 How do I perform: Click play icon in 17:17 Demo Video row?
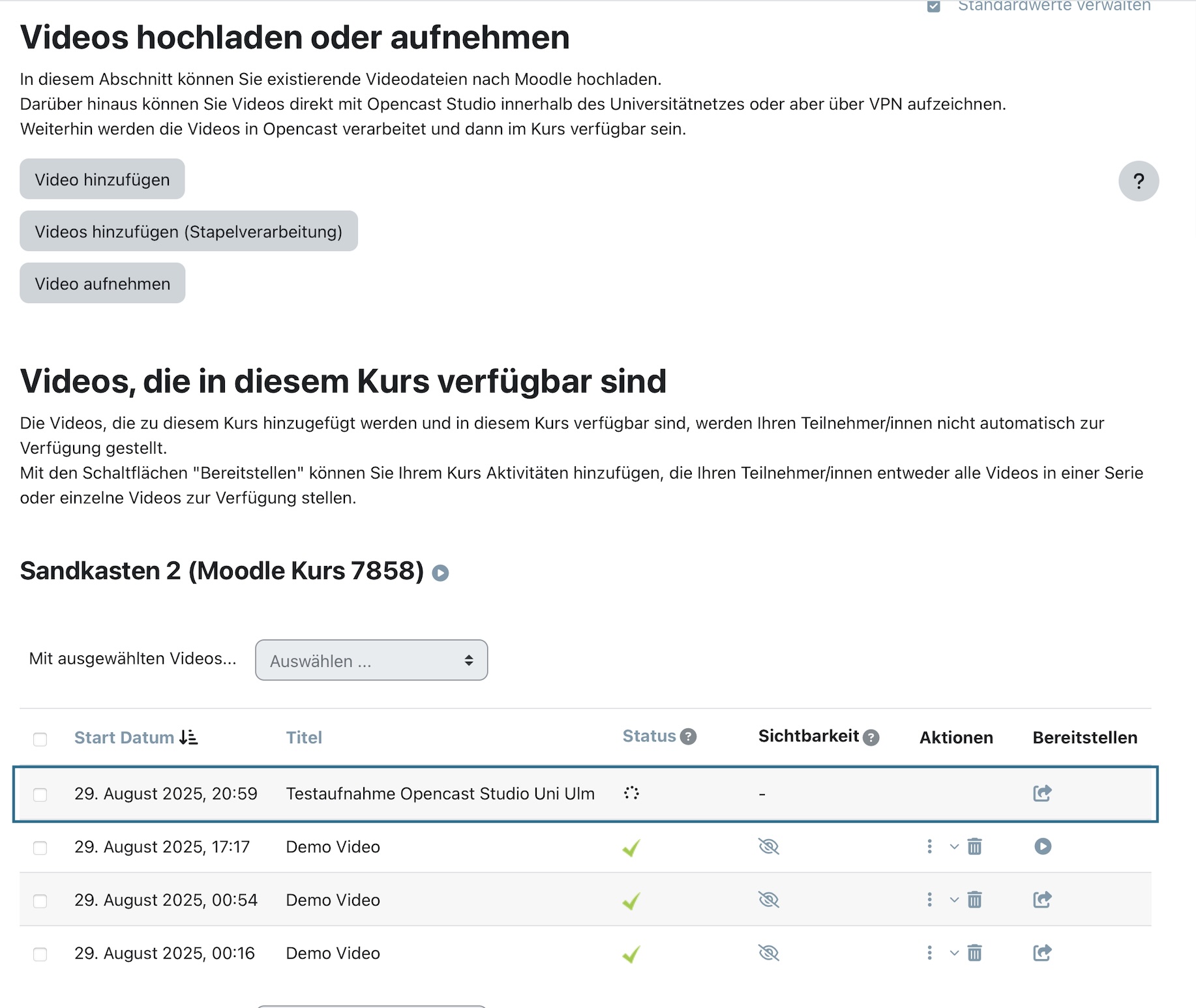[x=1043, y=846]
